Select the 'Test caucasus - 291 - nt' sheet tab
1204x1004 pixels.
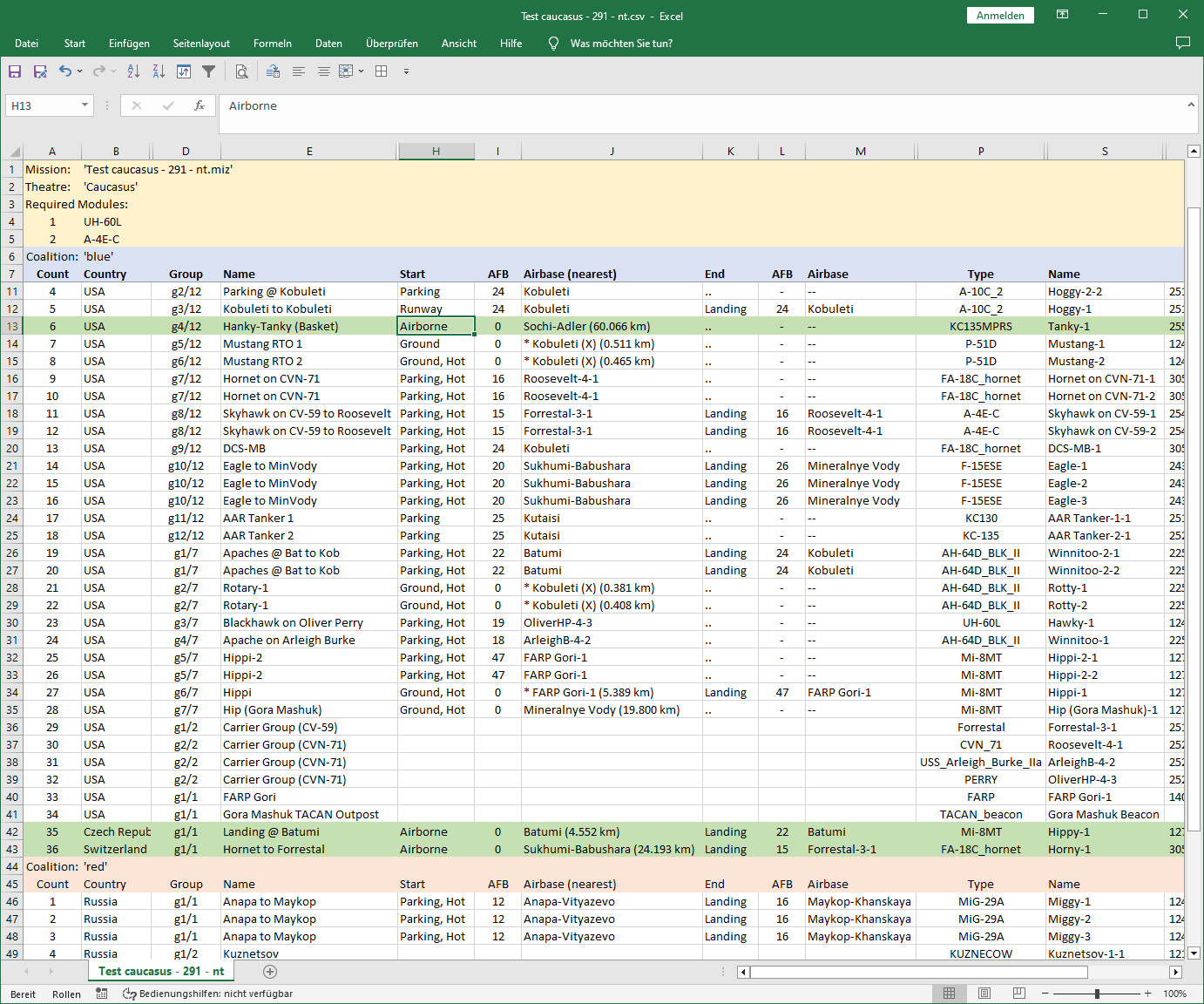[160, 971]
